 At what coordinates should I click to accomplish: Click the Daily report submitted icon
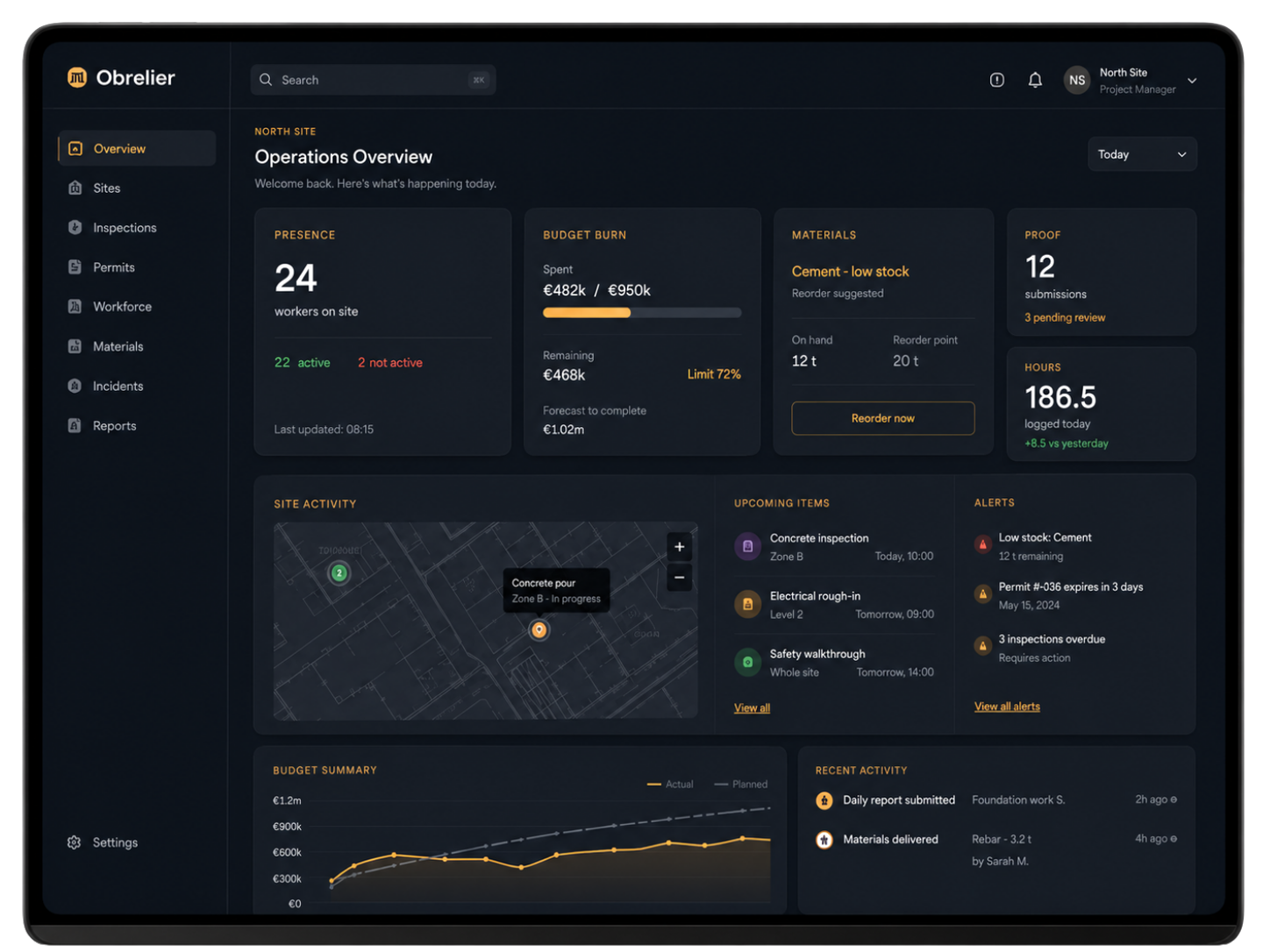824,800
